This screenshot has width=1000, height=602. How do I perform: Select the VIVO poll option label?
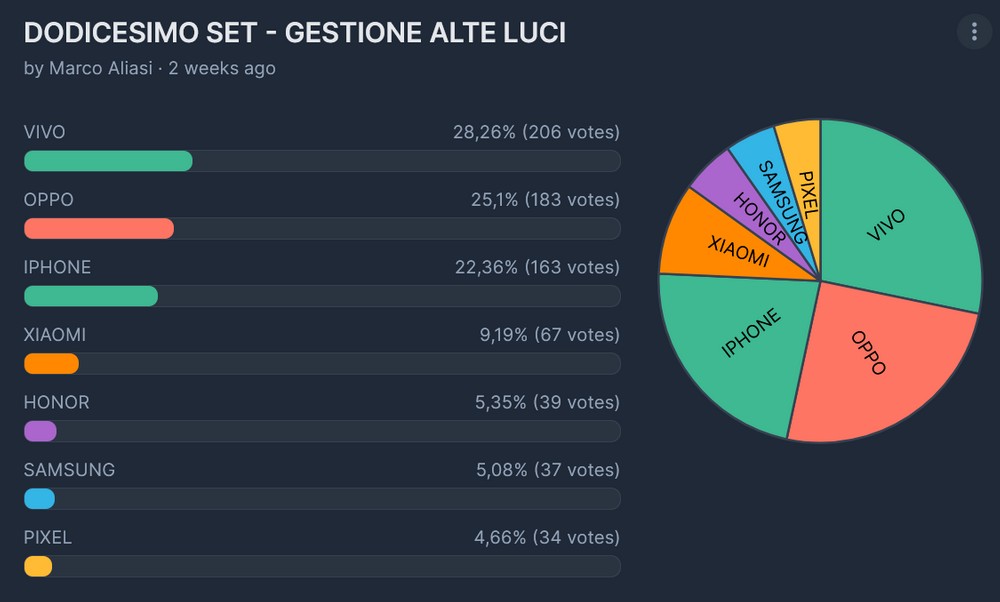click(x=45, y=132)
